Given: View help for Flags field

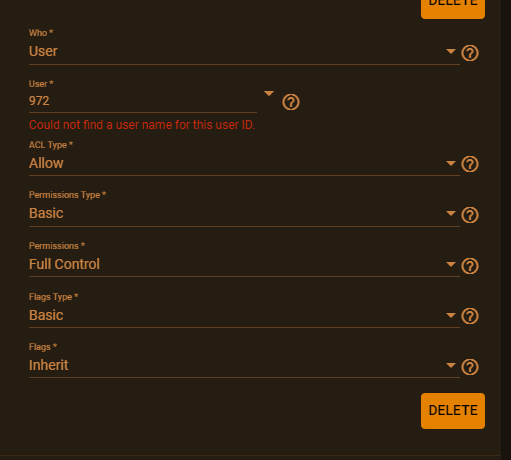Looking at the screenshot, I should click(x=470, y=367).
